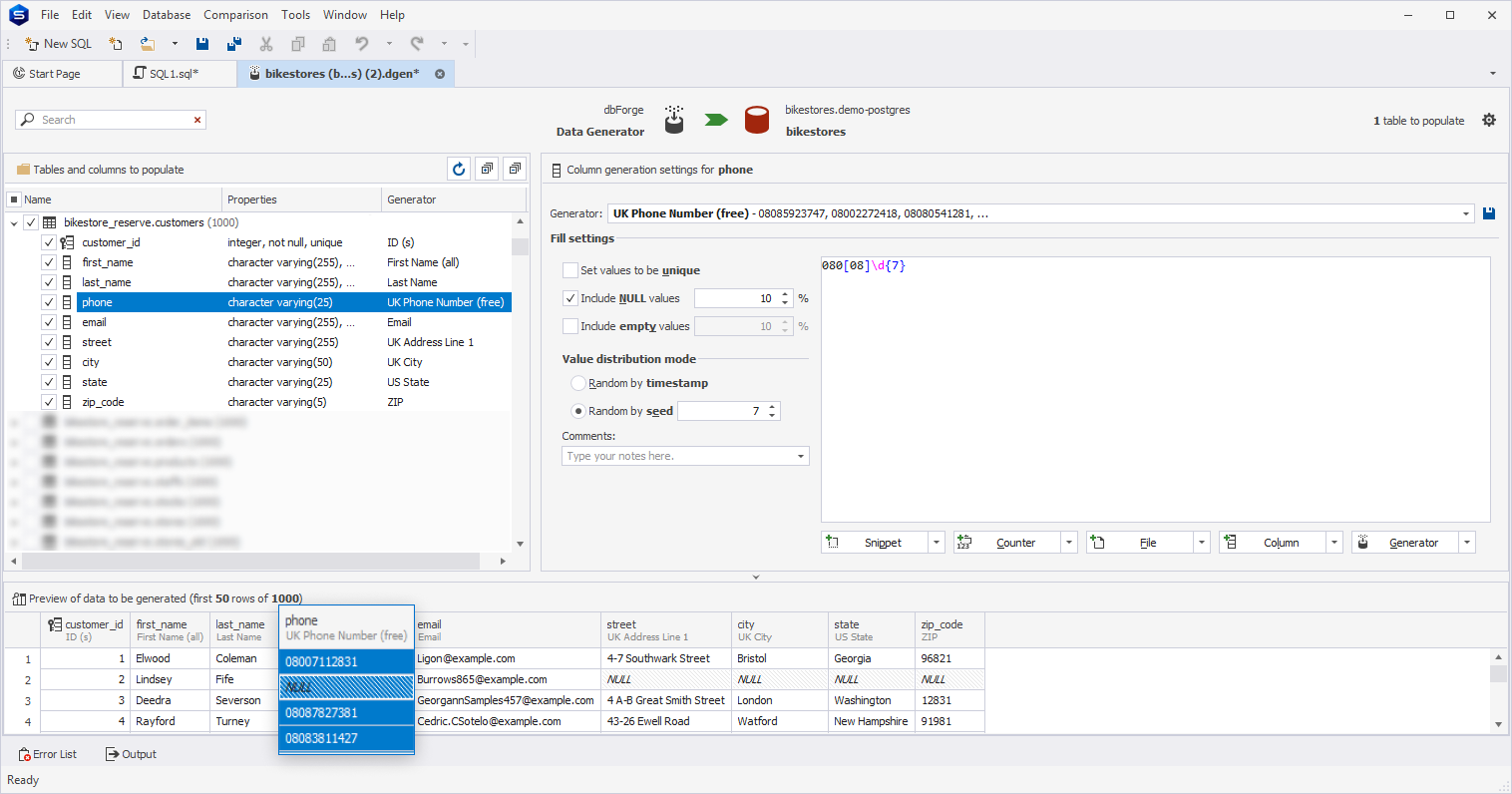Screen dimensions: 1512x794
Task: Select Random by timestamp option
Action: (x=577, y=383)
